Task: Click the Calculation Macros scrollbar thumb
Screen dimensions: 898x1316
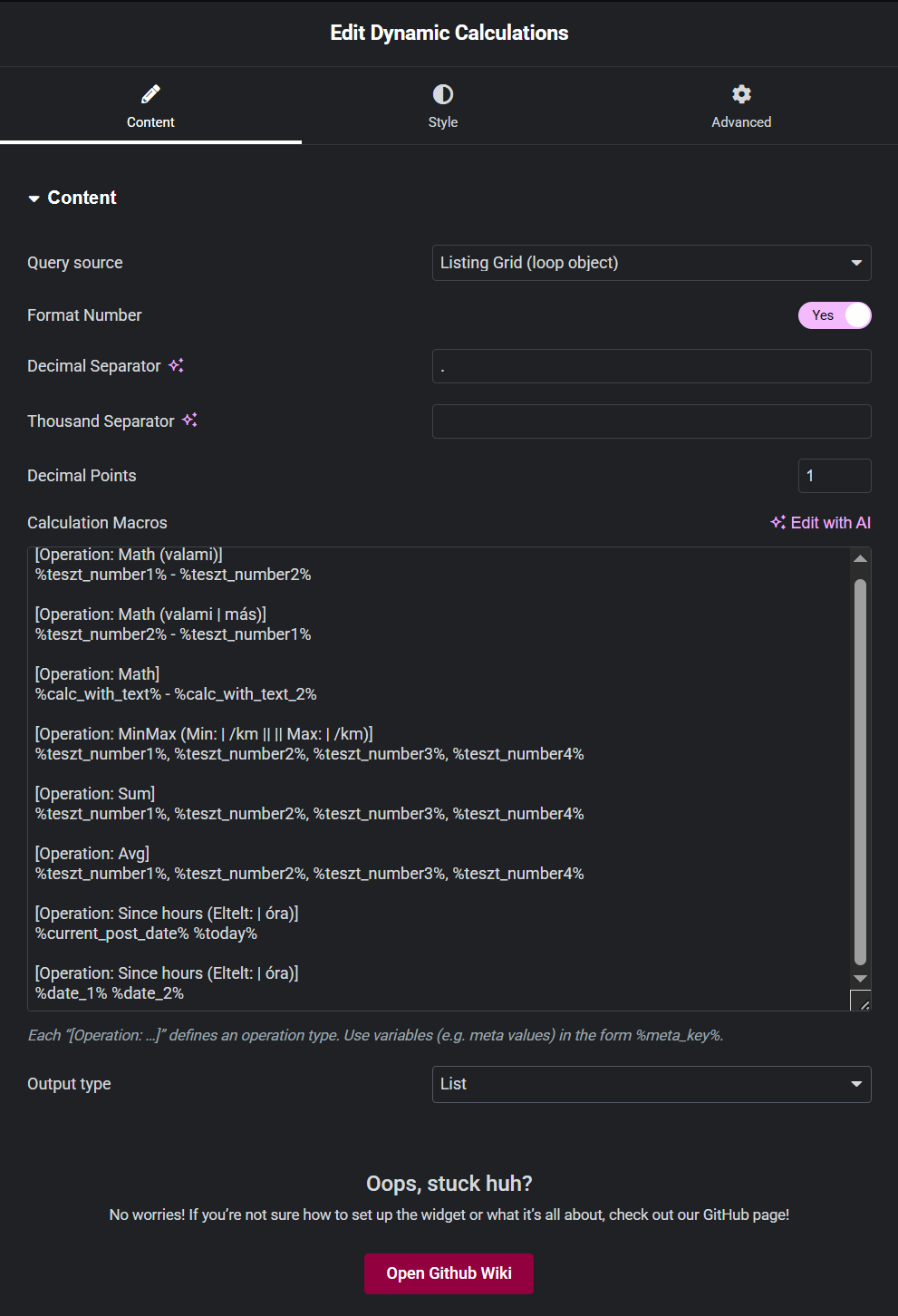Action: tap(861, 772)
